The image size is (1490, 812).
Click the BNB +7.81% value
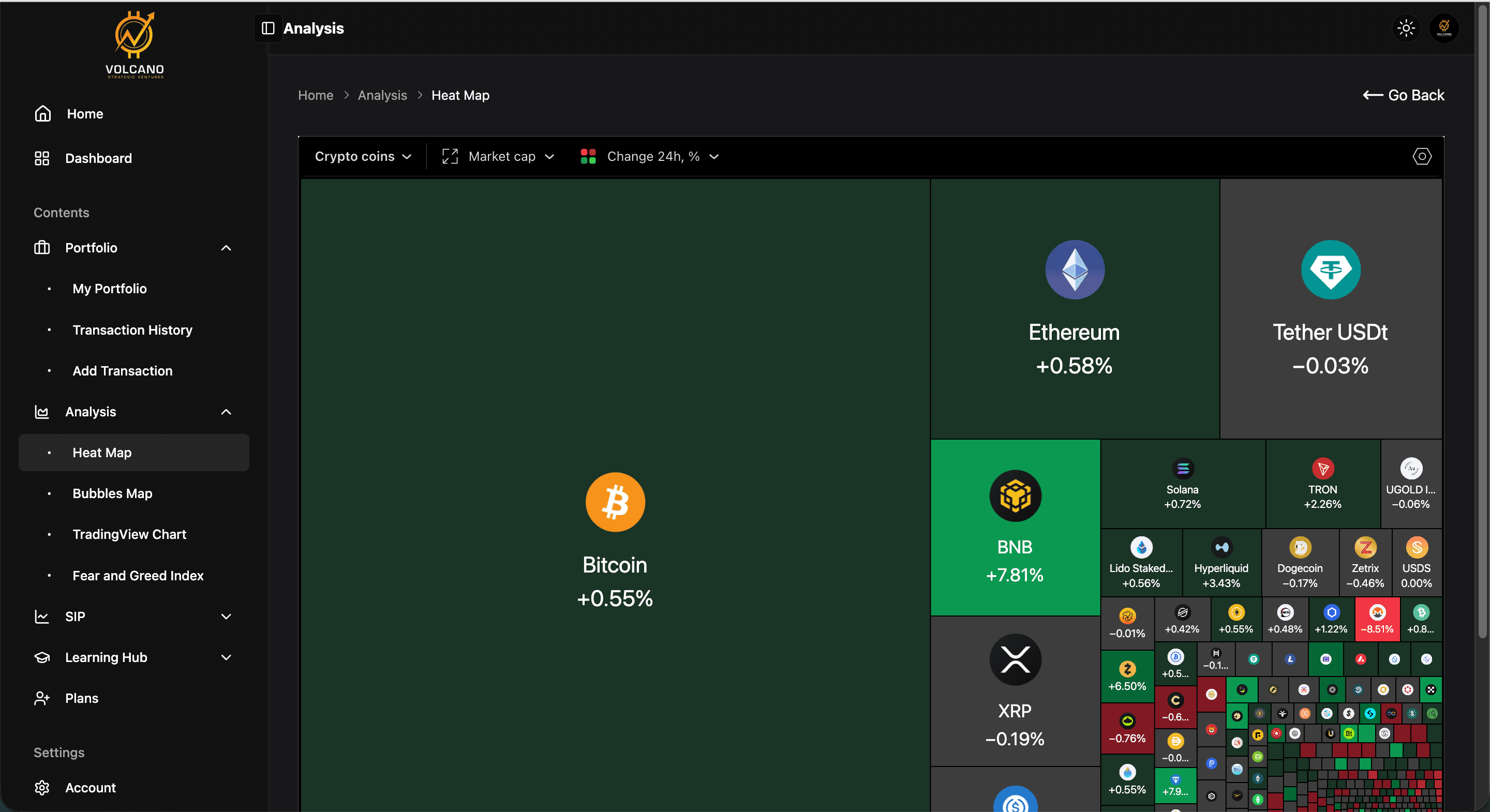[1015, 576]
